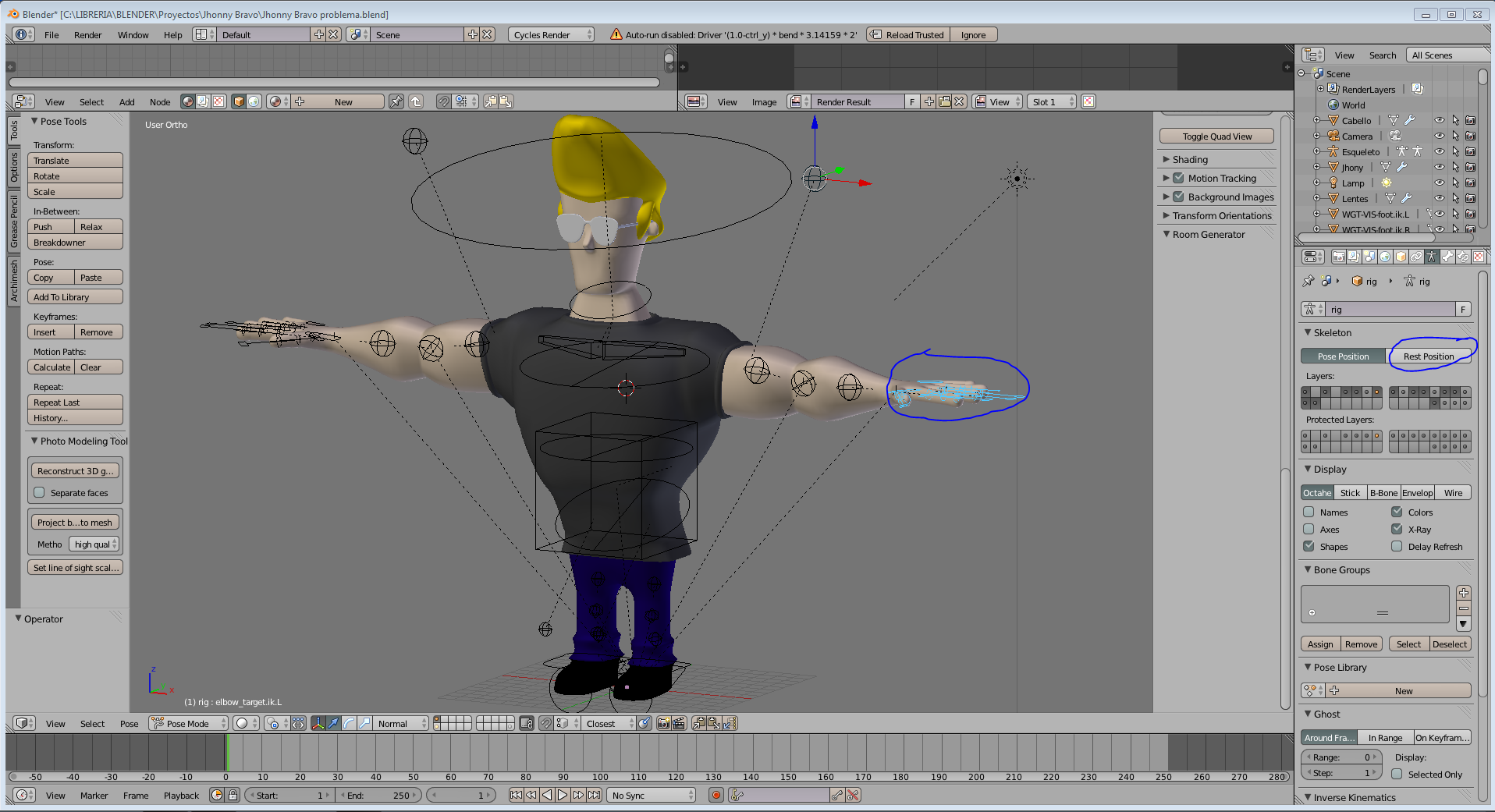
Task: Pin the properties context with pin icon
Action: (1309, 281)
